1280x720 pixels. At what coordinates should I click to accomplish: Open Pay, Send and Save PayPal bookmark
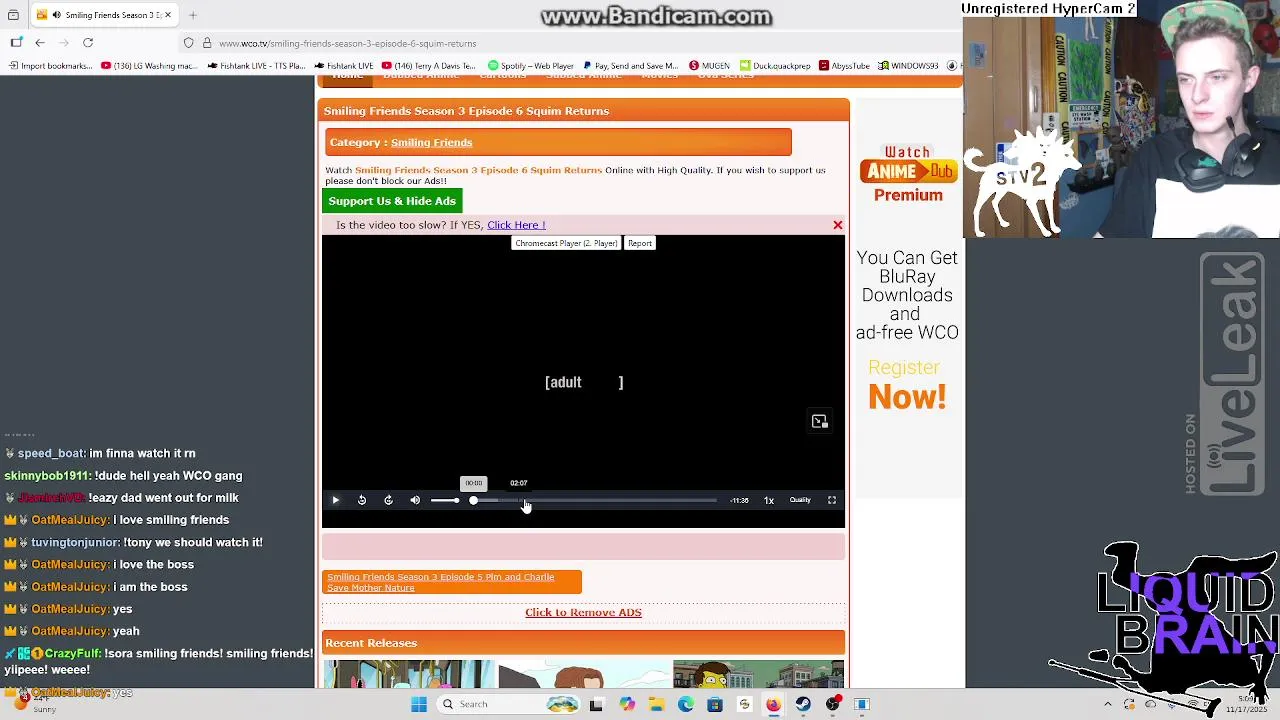[x=631, y=66]
